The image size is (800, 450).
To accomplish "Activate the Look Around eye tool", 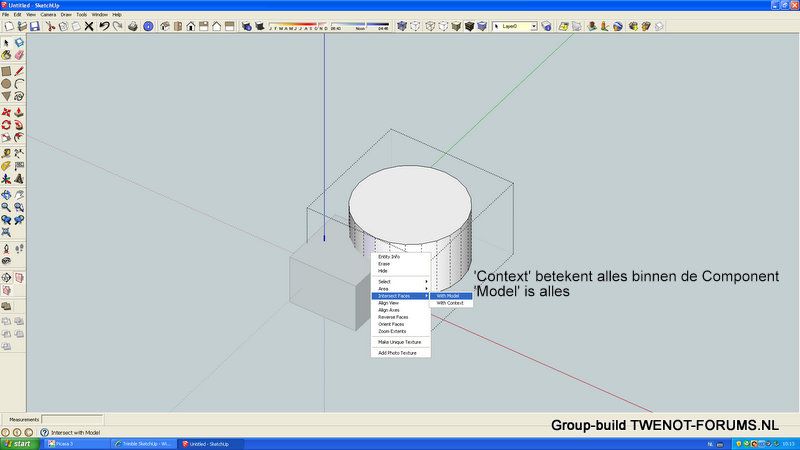I will [6, 261].
